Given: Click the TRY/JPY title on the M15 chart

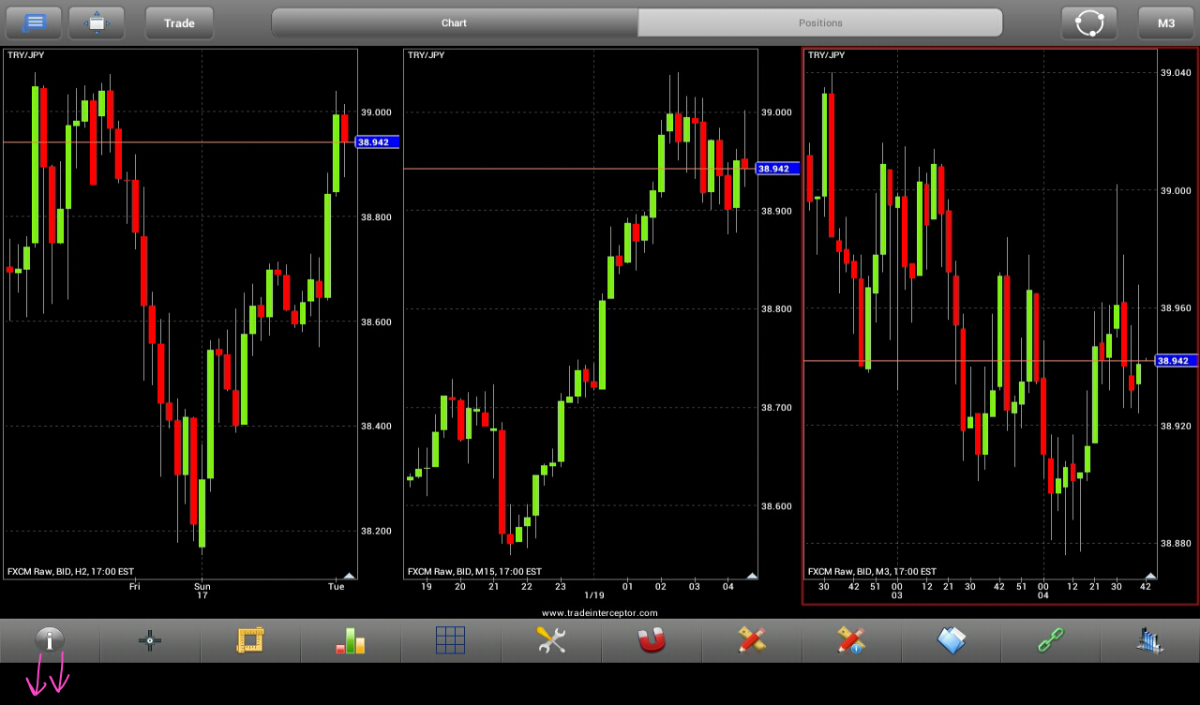Looking at the screenshot, I should click(x=424, y=55).
